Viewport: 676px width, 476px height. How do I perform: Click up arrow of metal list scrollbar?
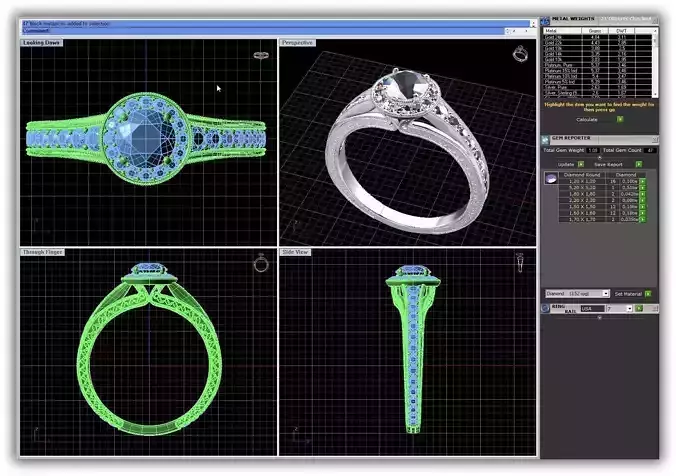click(655, 31)
